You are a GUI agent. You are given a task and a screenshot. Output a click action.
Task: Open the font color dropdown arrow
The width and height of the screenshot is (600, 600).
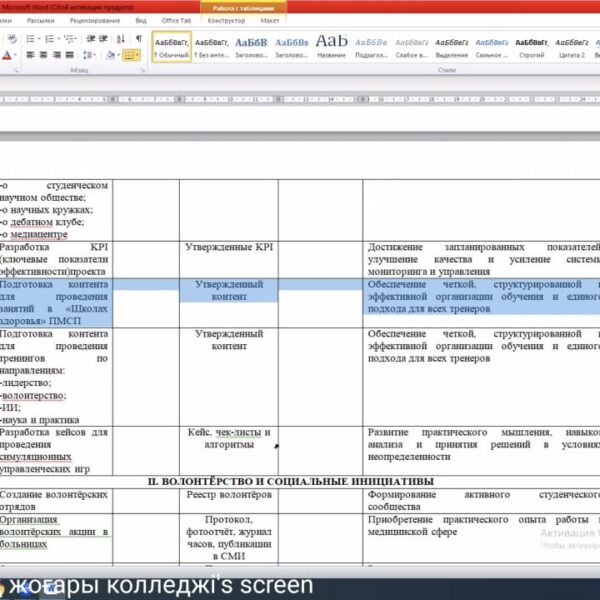pyautogui.click(x=15, y=55)
